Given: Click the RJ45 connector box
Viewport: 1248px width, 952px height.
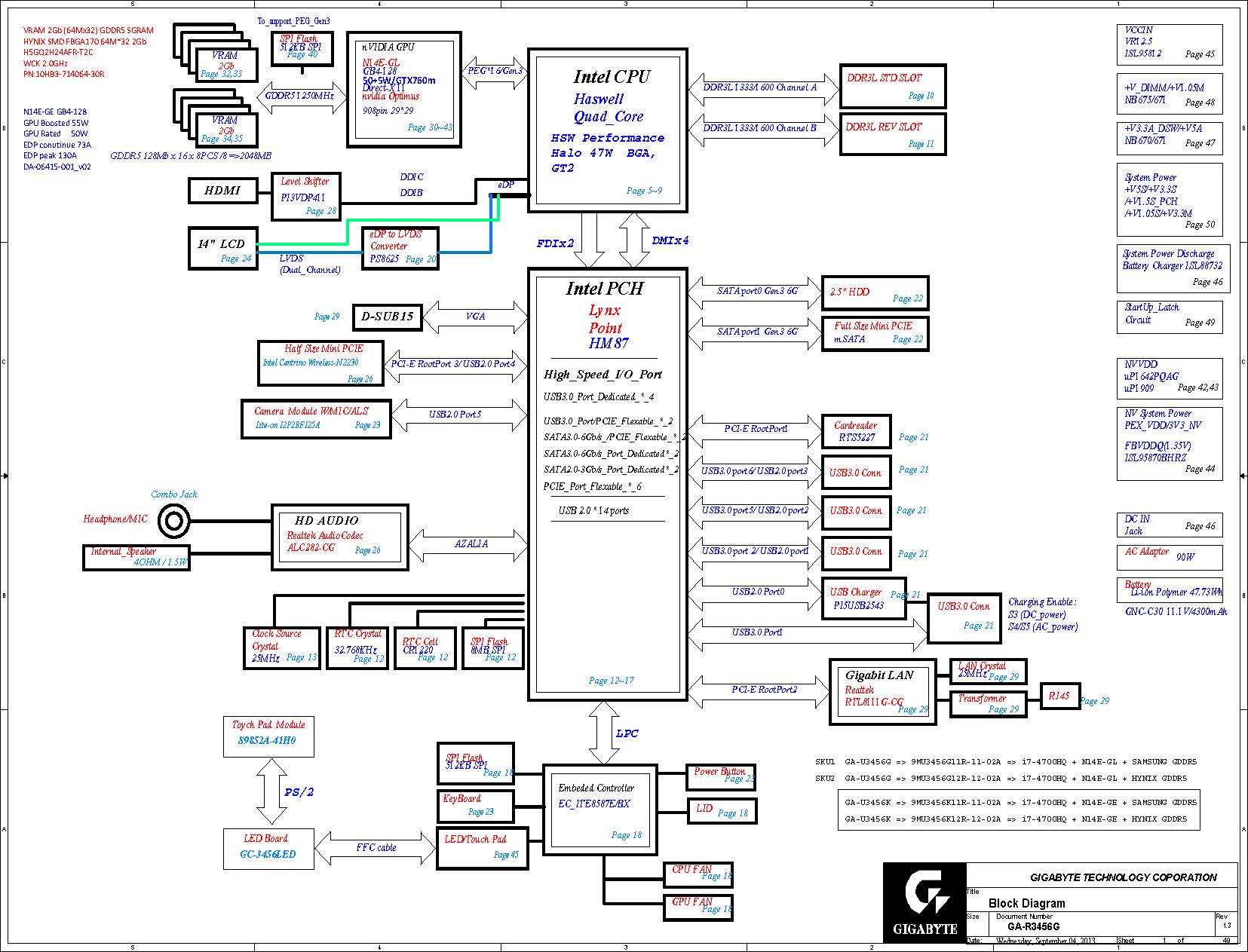Looking at the screenshot, I should coord(1059,696).
